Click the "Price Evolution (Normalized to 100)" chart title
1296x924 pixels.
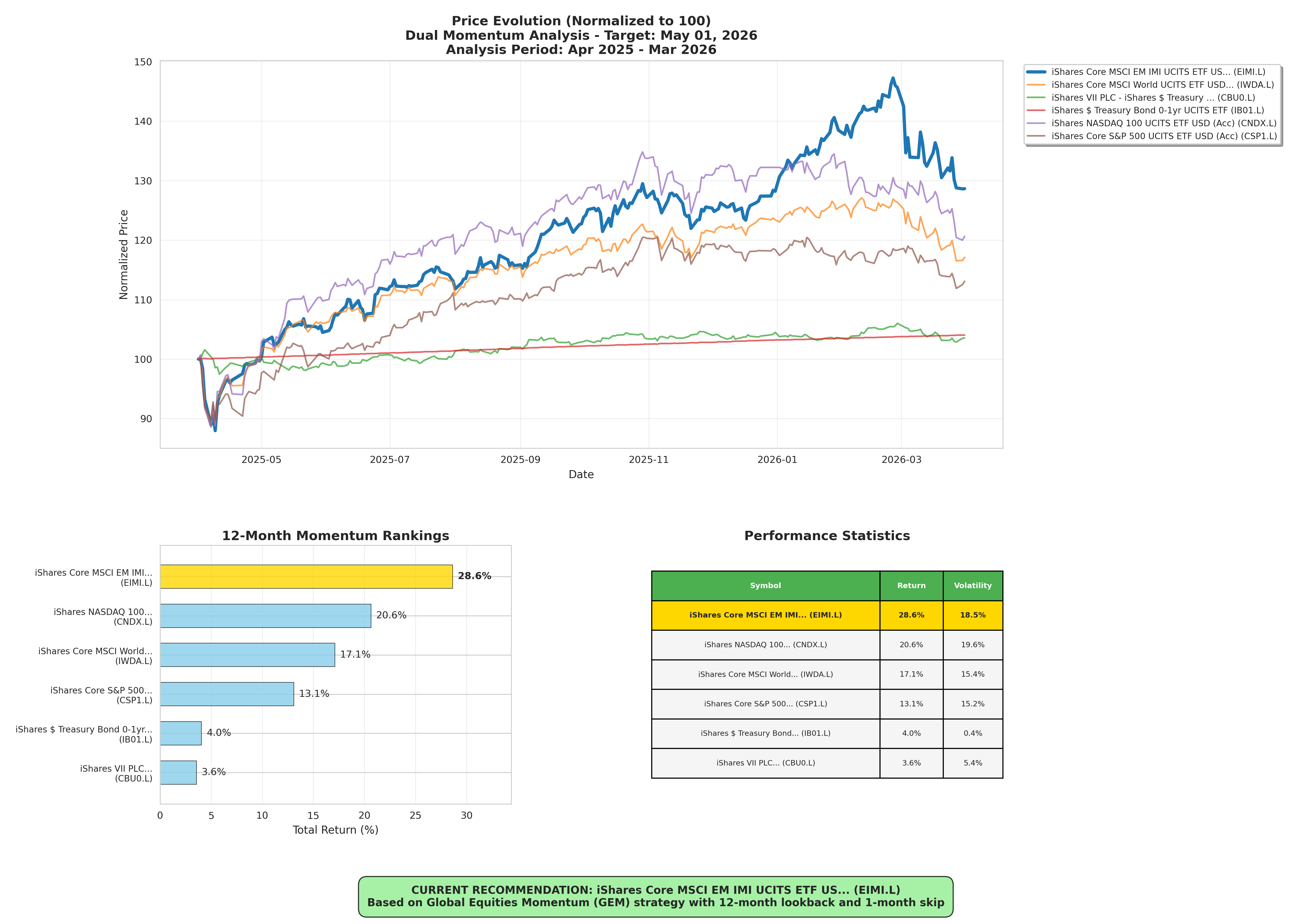pyautogui.click(x=581, y=21)
